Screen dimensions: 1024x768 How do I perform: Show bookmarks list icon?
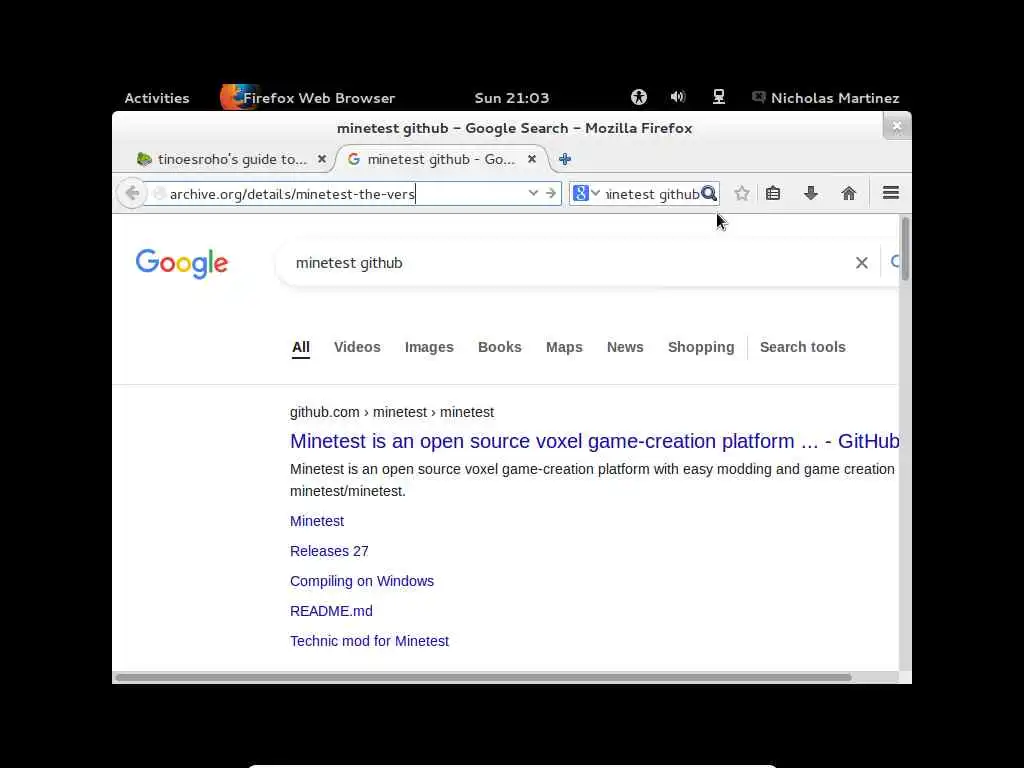[x=773, y=193]
